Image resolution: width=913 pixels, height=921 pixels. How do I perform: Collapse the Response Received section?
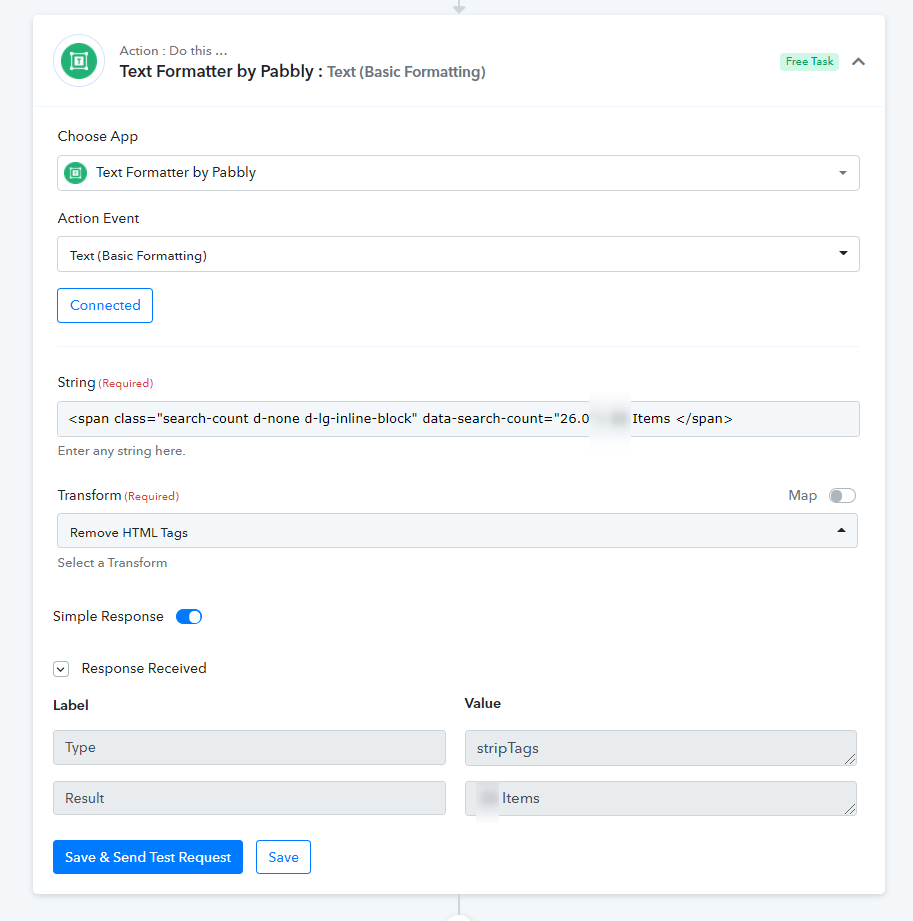[61, 669]
